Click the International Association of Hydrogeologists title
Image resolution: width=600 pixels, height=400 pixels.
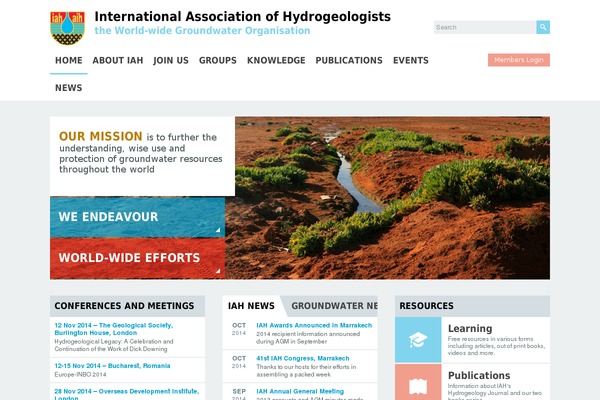(243, 17)
